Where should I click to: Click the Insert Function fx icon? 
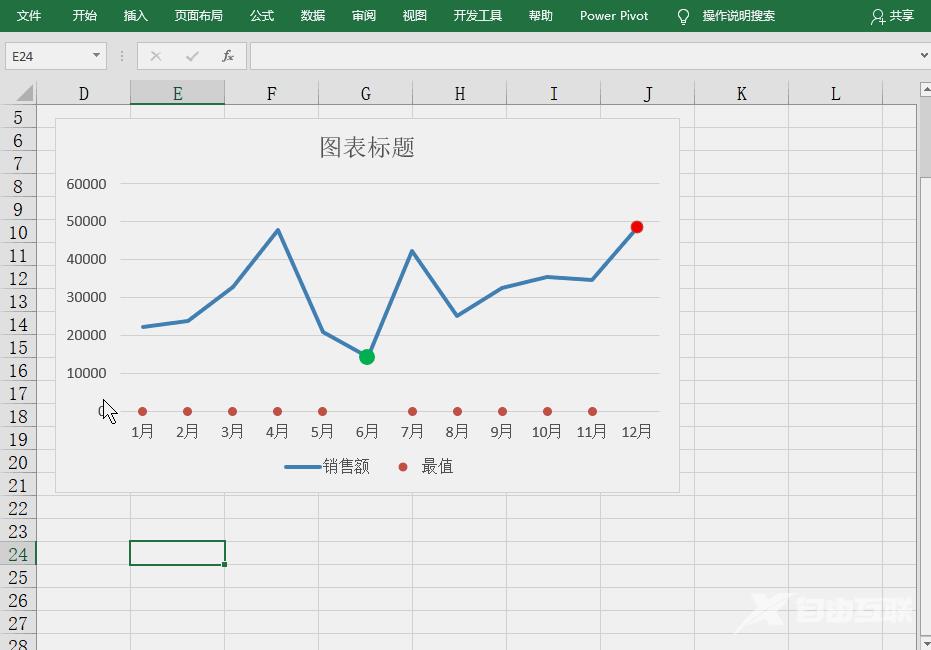point(228,56)
